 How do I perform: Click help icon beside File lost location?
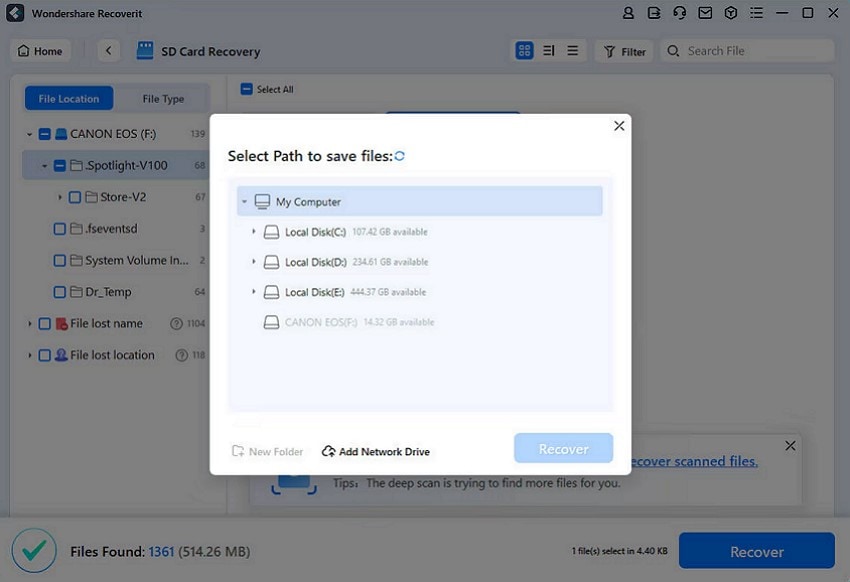(182, 355)
